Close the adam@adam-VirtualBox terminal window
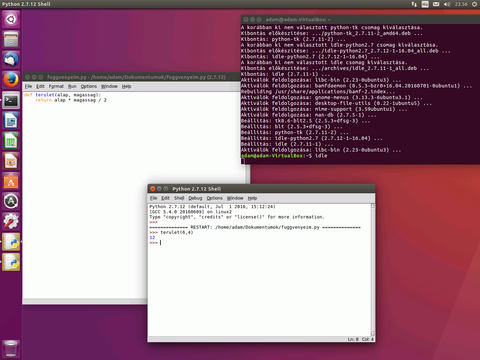Screen dimensions: 480x360 coord(246,20)
